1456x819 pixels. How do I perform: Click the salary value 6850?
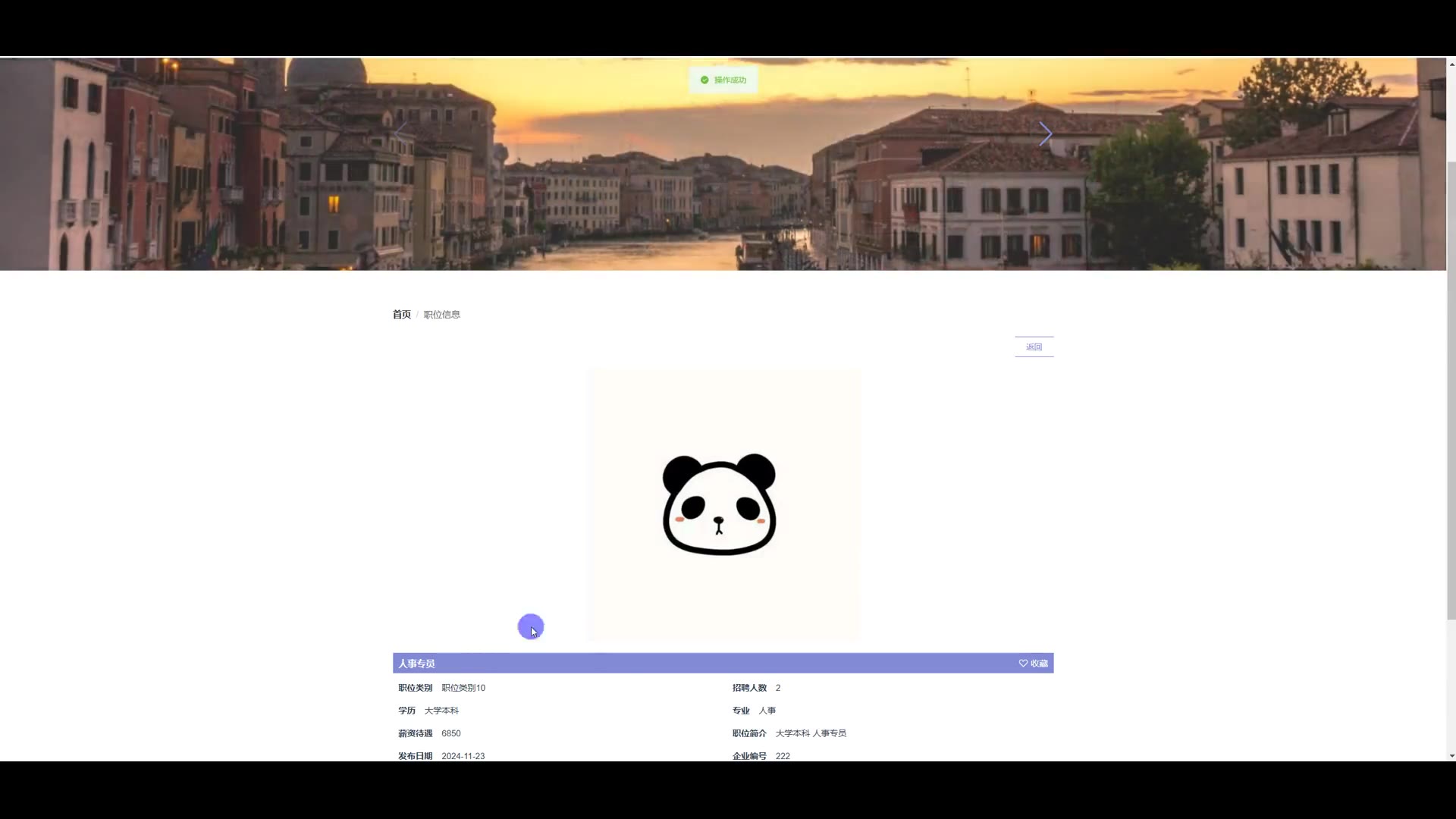point(450,733)
